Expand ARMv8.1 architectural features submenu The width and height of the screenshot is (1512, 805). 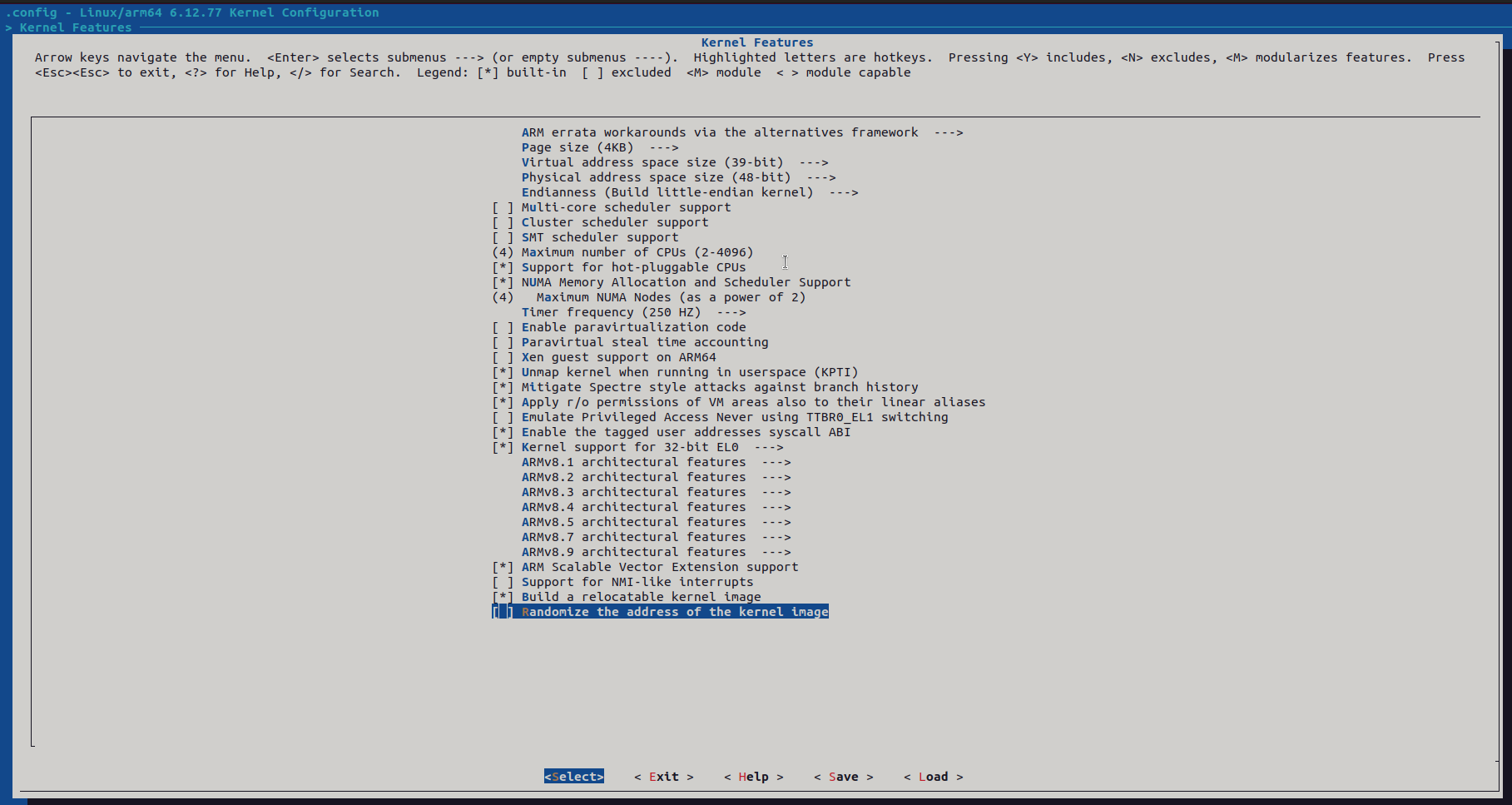(657, 462)
